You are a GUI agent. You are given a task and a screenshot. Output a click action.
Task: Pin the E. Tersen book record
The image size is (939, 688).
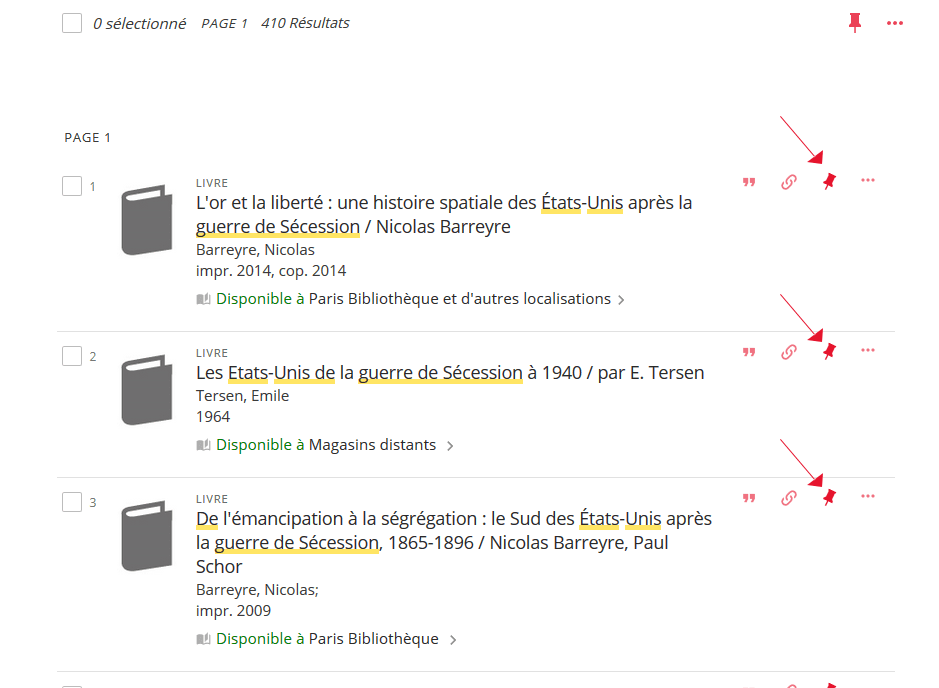828,351
